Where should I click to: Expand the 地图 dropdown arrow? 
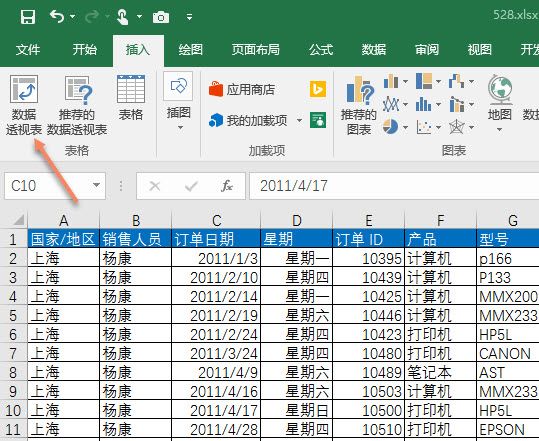coord(500,130)
